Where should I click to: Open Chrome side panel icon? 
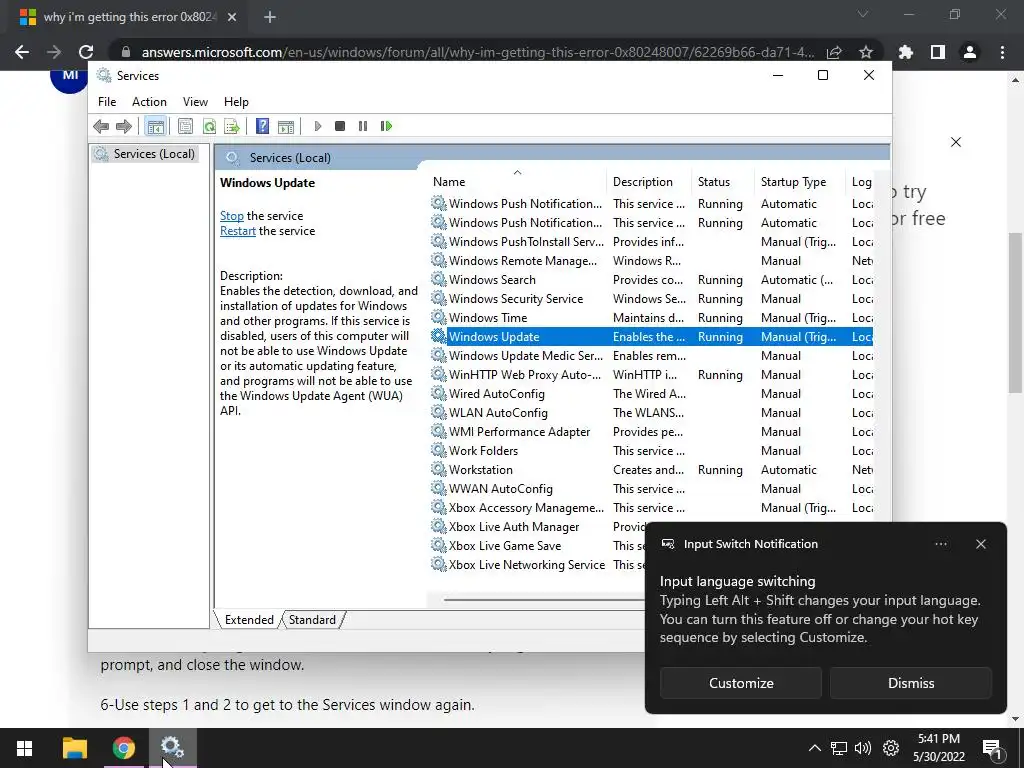937,52
